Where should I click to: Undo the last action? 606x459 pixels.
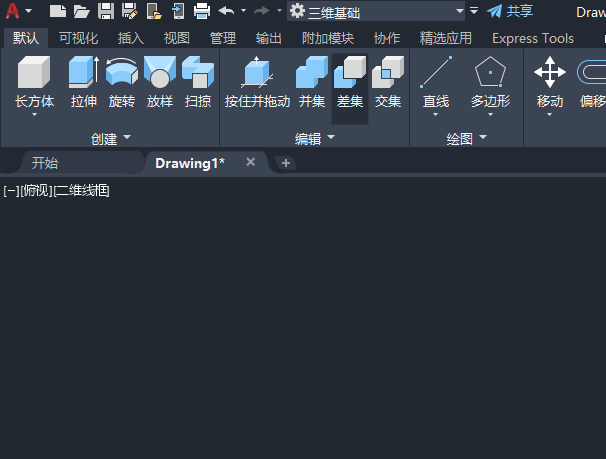(226, 10)
